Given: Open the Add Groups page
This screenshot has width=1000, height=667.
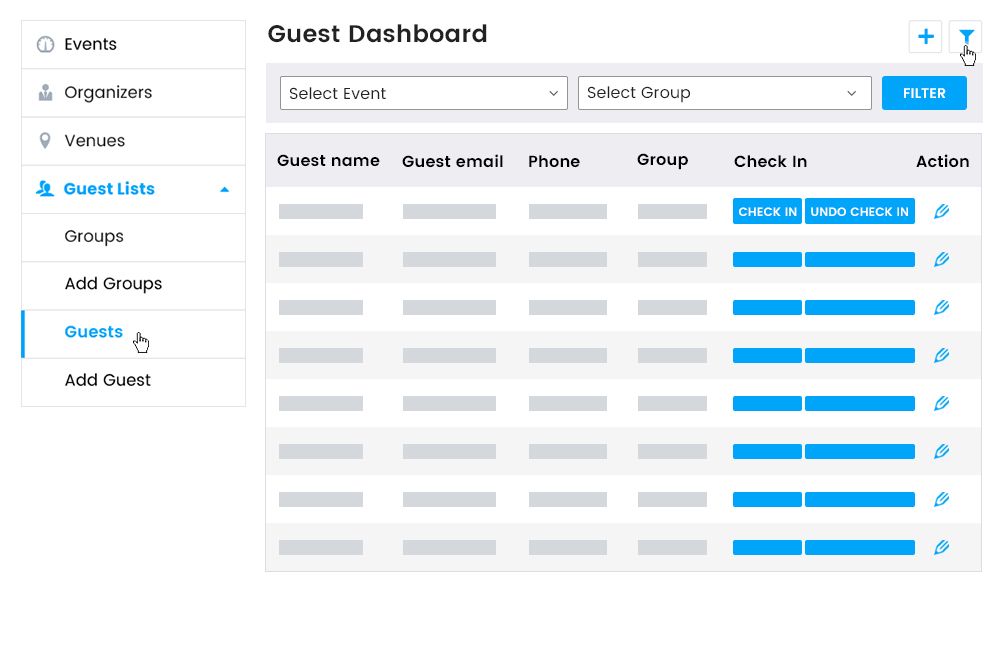Looking at the screenshot, I should (x=113, y=284).
